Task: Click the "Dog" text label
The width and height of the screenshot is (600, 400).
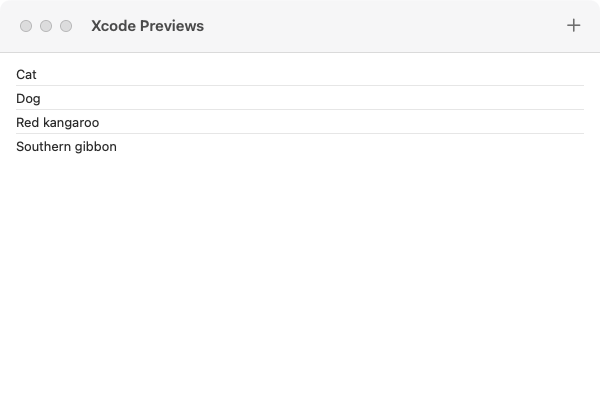Action: coord(28,98)
